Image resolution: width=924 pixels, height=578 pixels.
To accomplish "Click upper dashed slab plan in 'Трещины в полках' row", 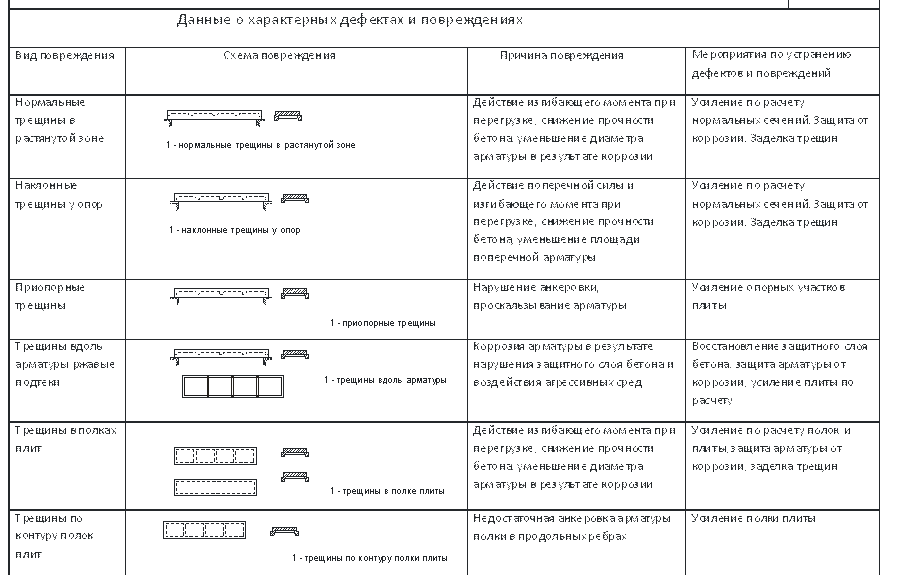I will (x=215, y=455).
